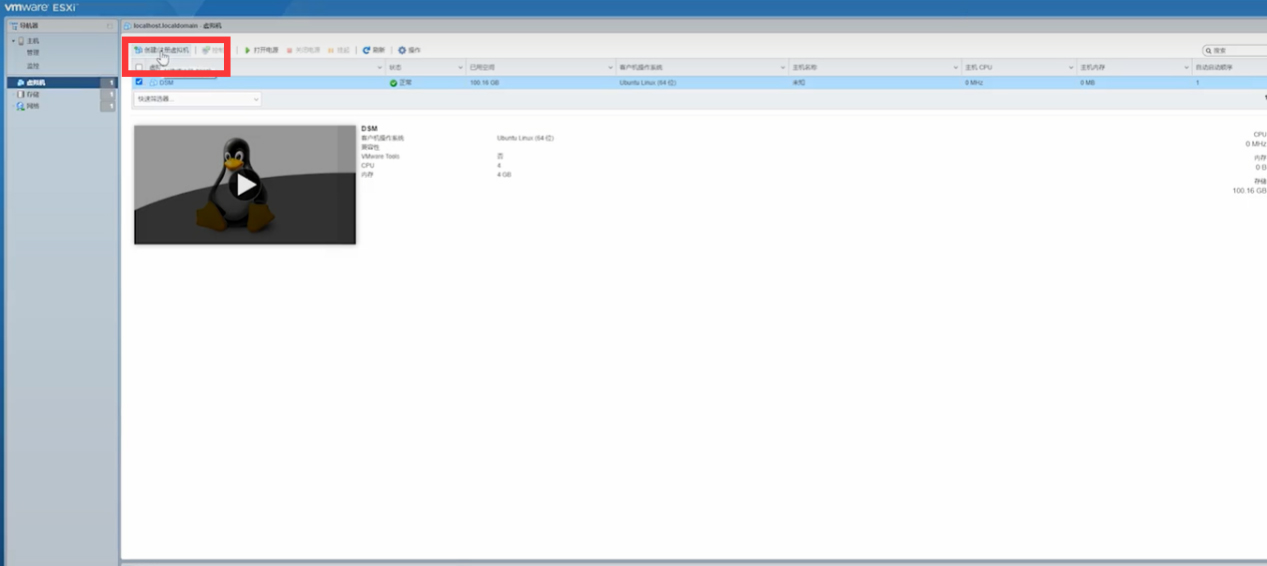Click the storage icon beside 存储
The width and height of the screenshot is (1267, 566).
[21, 94]
